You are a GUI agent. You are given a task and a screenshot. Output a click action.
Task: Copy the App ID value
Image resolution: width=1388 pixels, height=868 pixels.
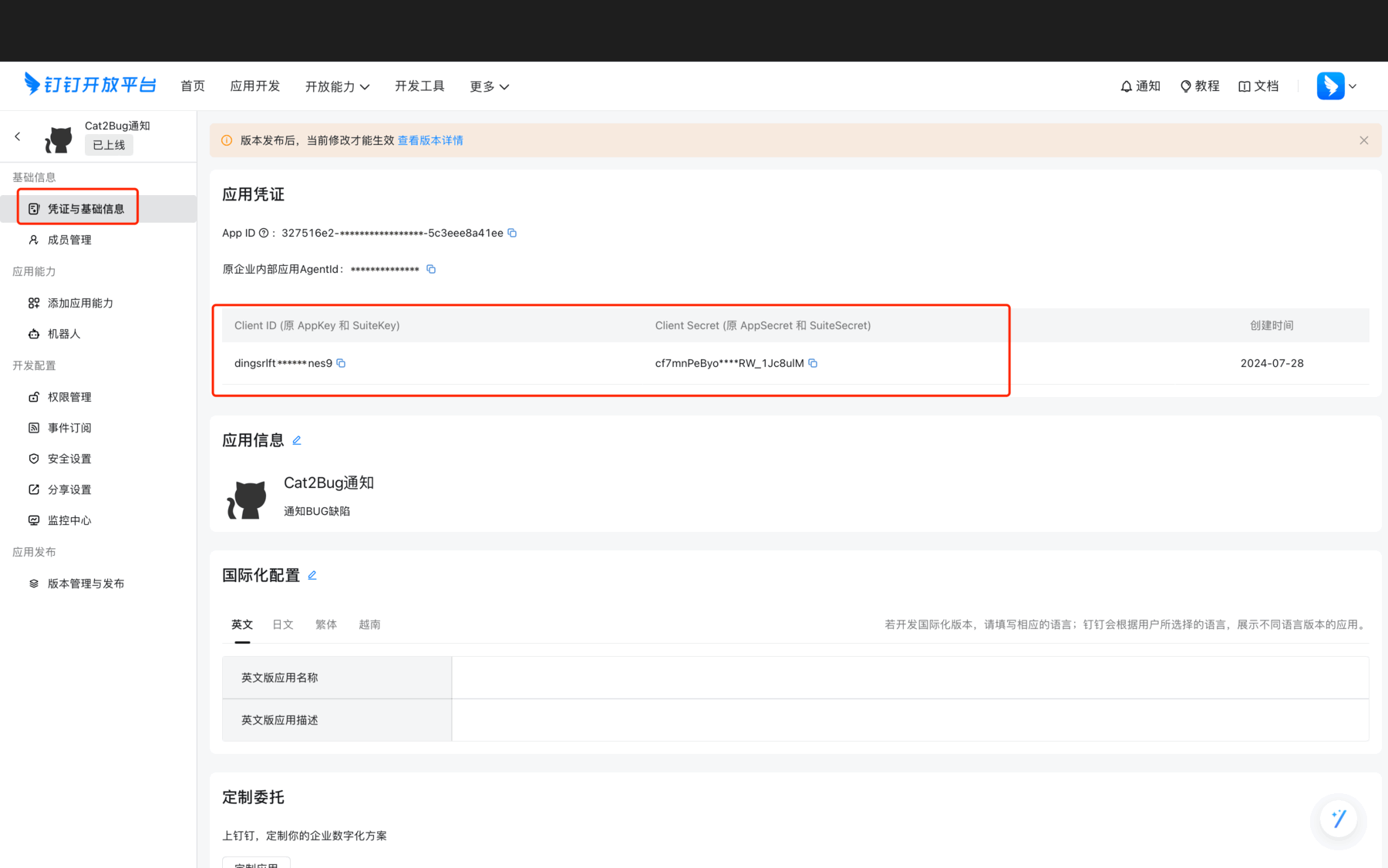[x=511, y=232]
